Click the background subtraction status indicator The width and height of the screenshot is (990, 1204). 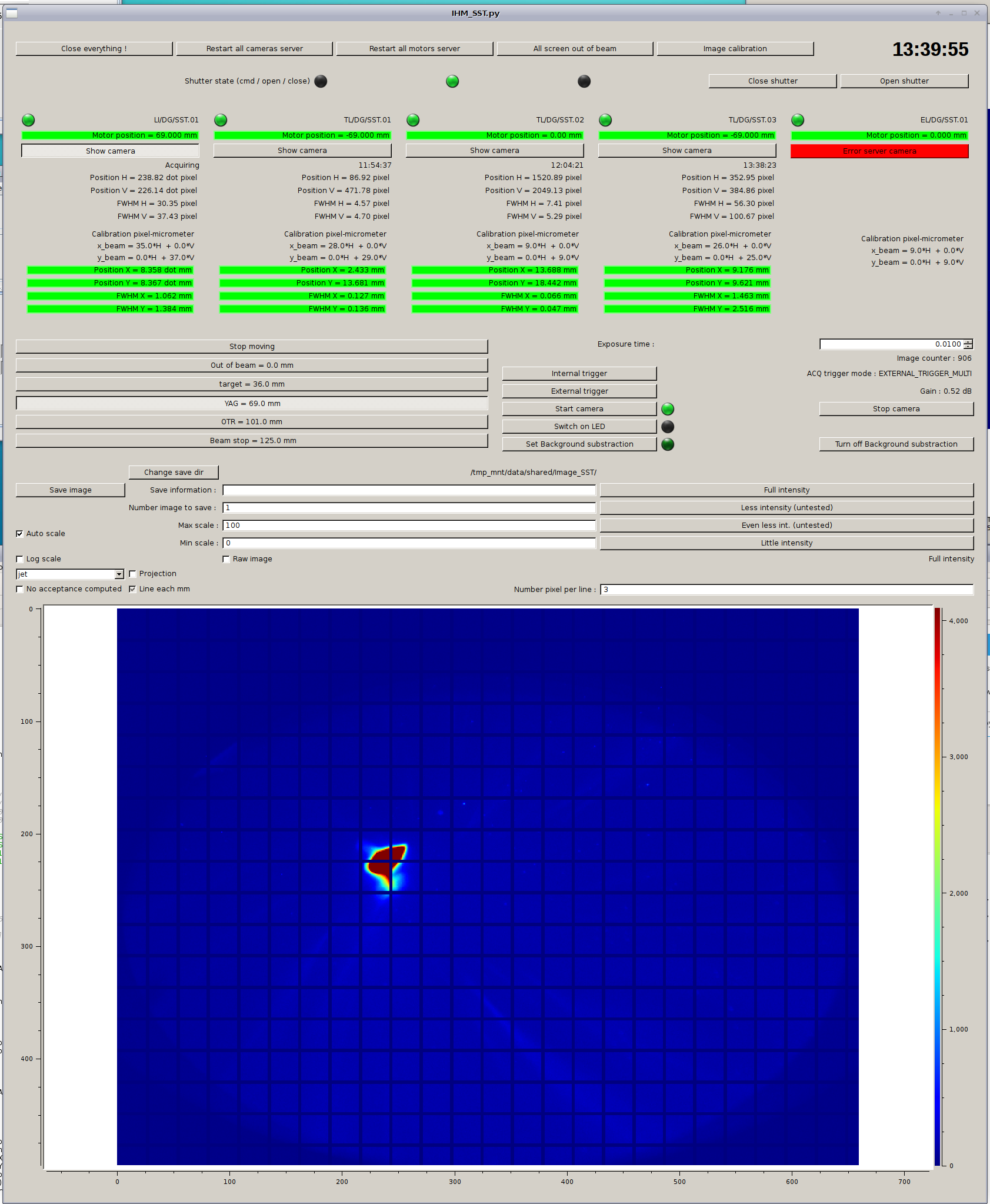click(x=668, y=444)
